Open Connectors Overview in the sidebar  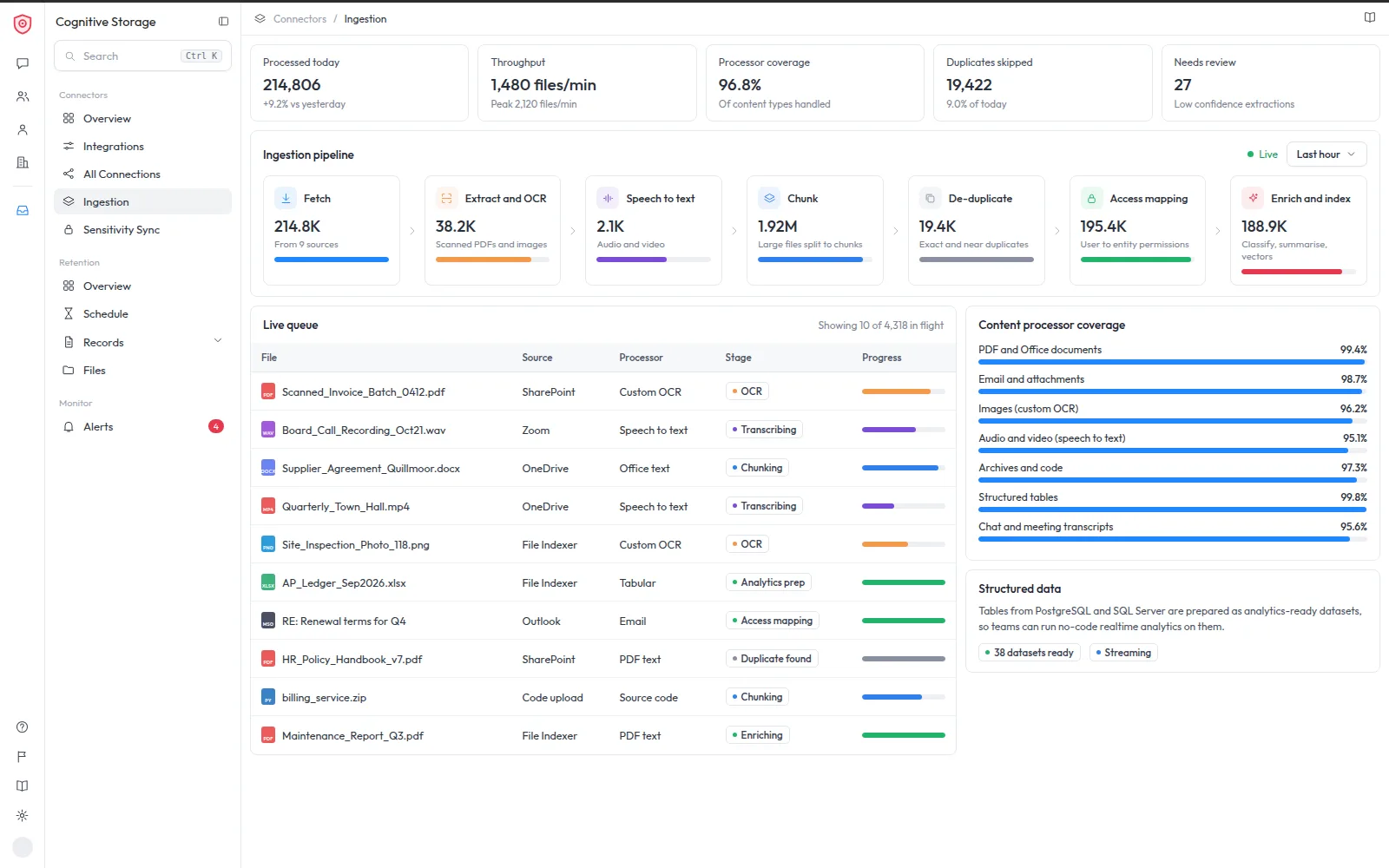pos(142,118)
